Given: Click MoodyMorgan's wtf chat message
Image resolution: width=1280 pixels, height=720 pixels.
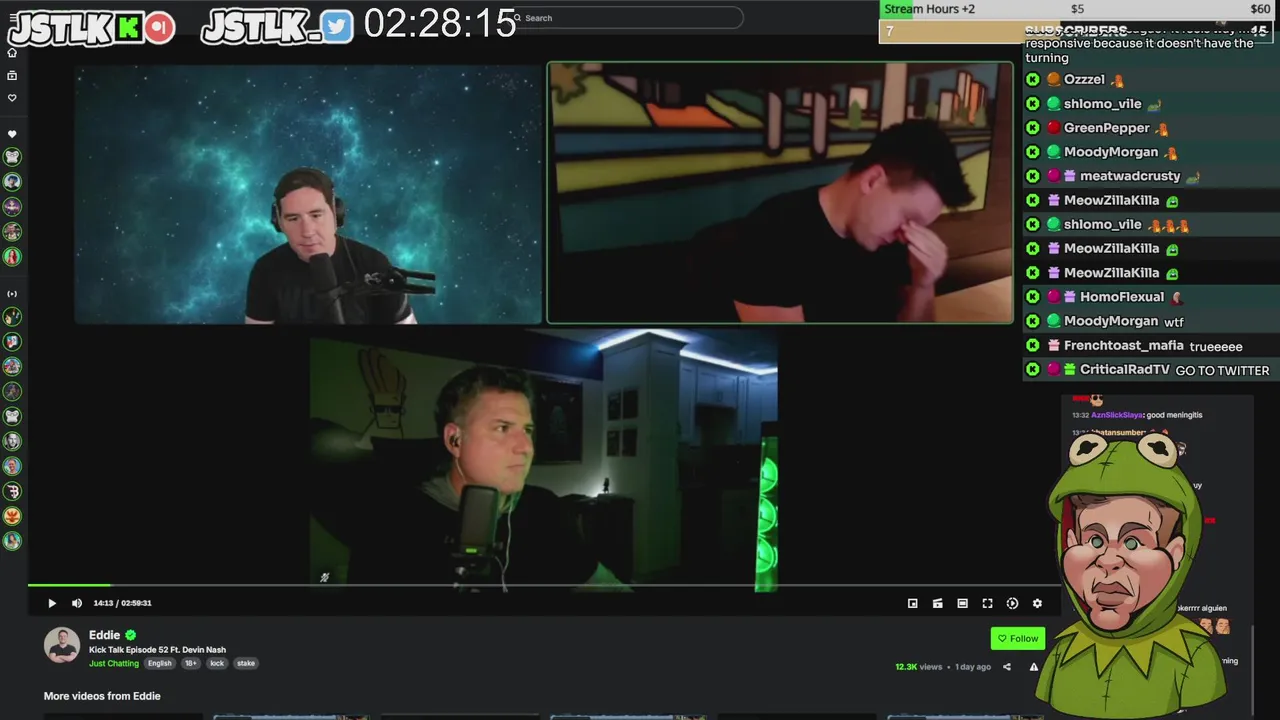Looking at the screenshot, I should click(x=1174, y=322).
